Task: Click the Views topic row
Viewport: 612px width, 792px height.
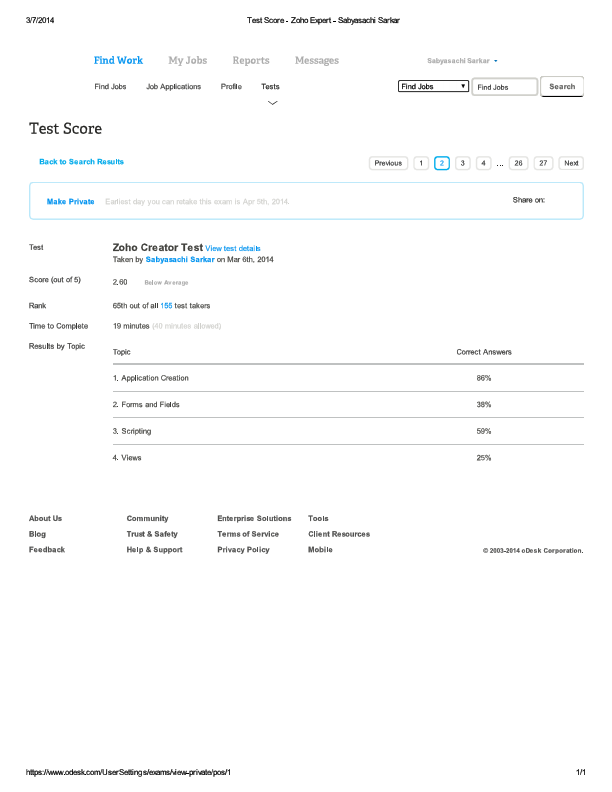Action: (348, 458)
